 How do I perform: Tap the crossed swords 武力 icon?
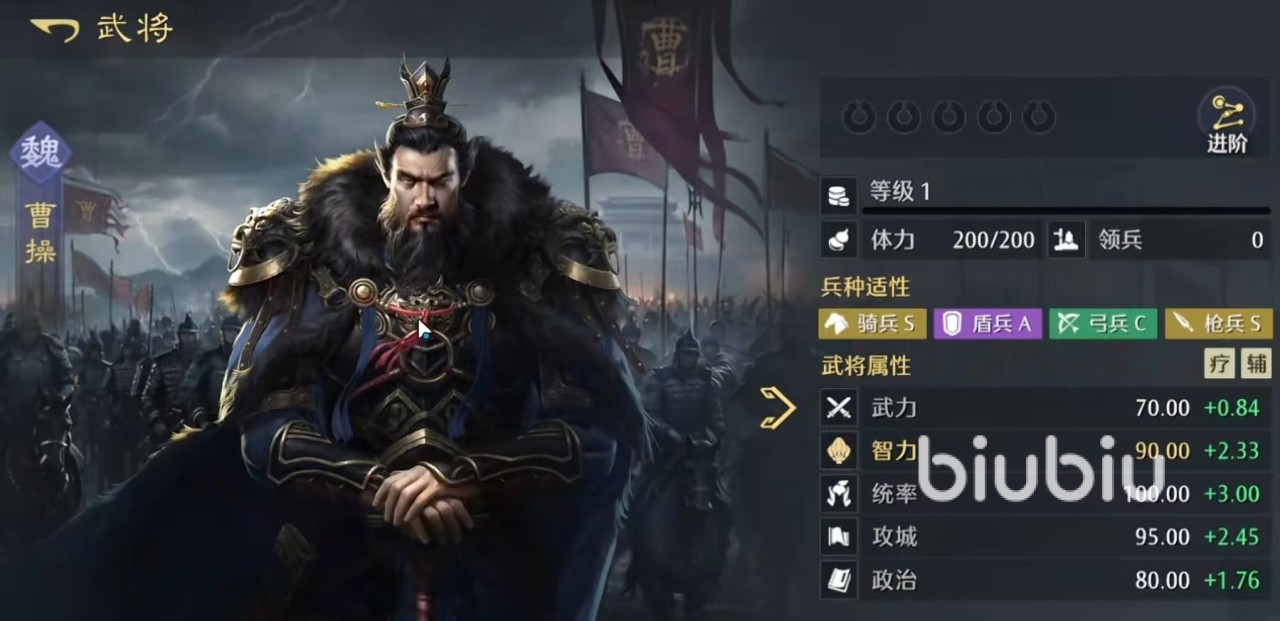tap(839, 408)
